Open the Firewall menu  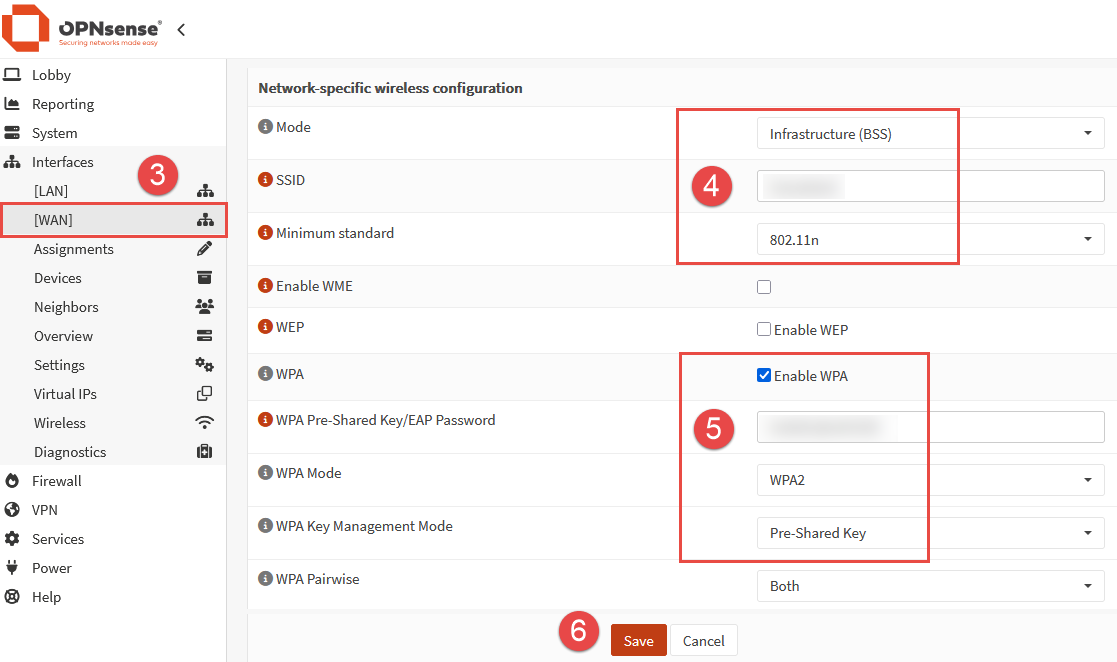tap(56, 481)
